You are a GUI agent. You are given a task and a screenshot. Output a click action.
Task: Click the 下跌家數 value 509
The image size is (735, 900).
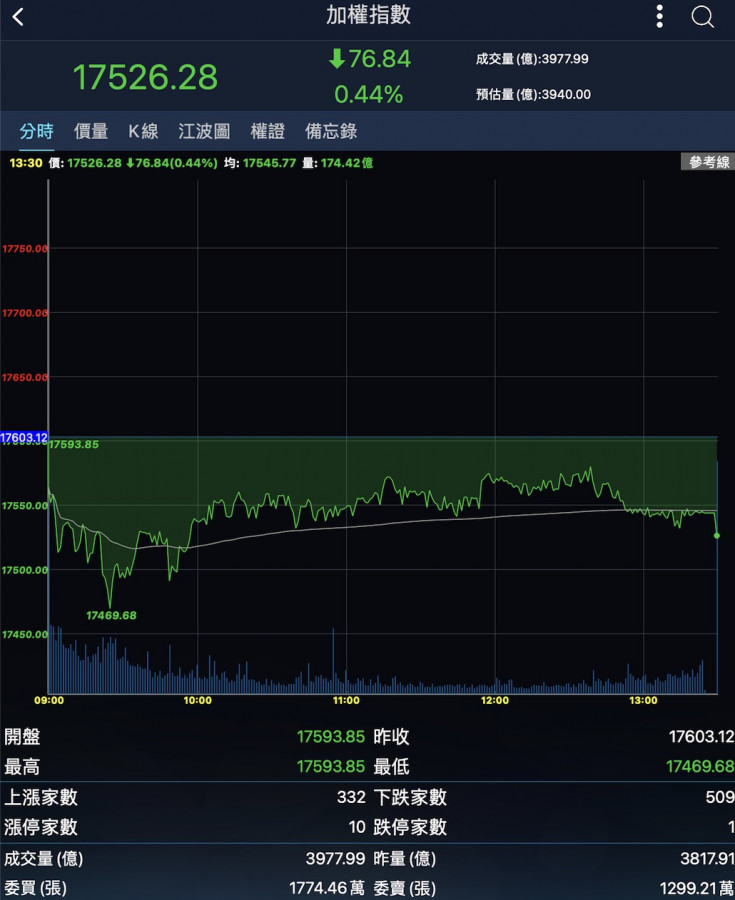pyautogui.click(x=720, y=797)
